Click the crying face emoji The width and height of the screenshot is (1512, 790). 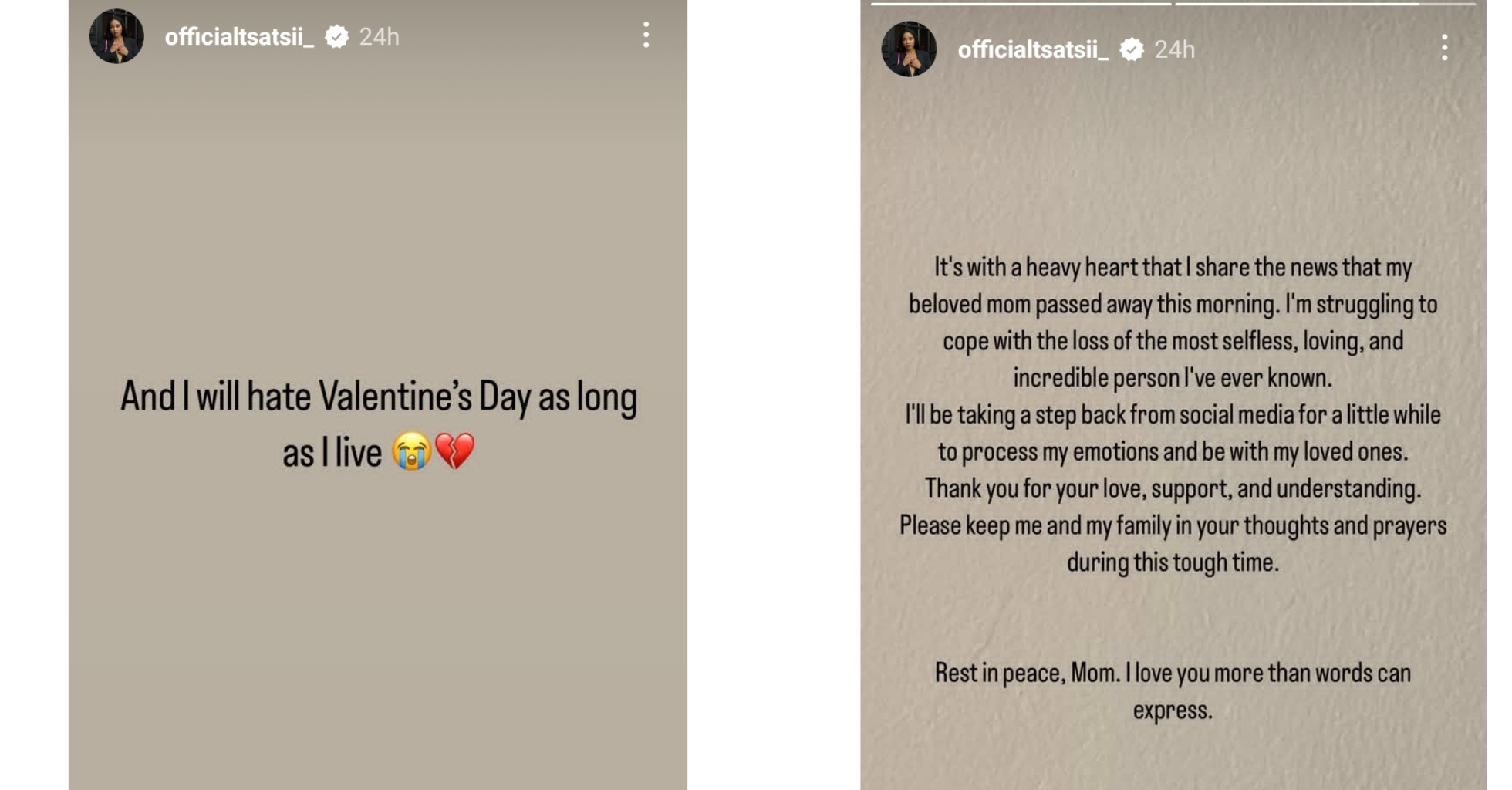tap(410, 451)
